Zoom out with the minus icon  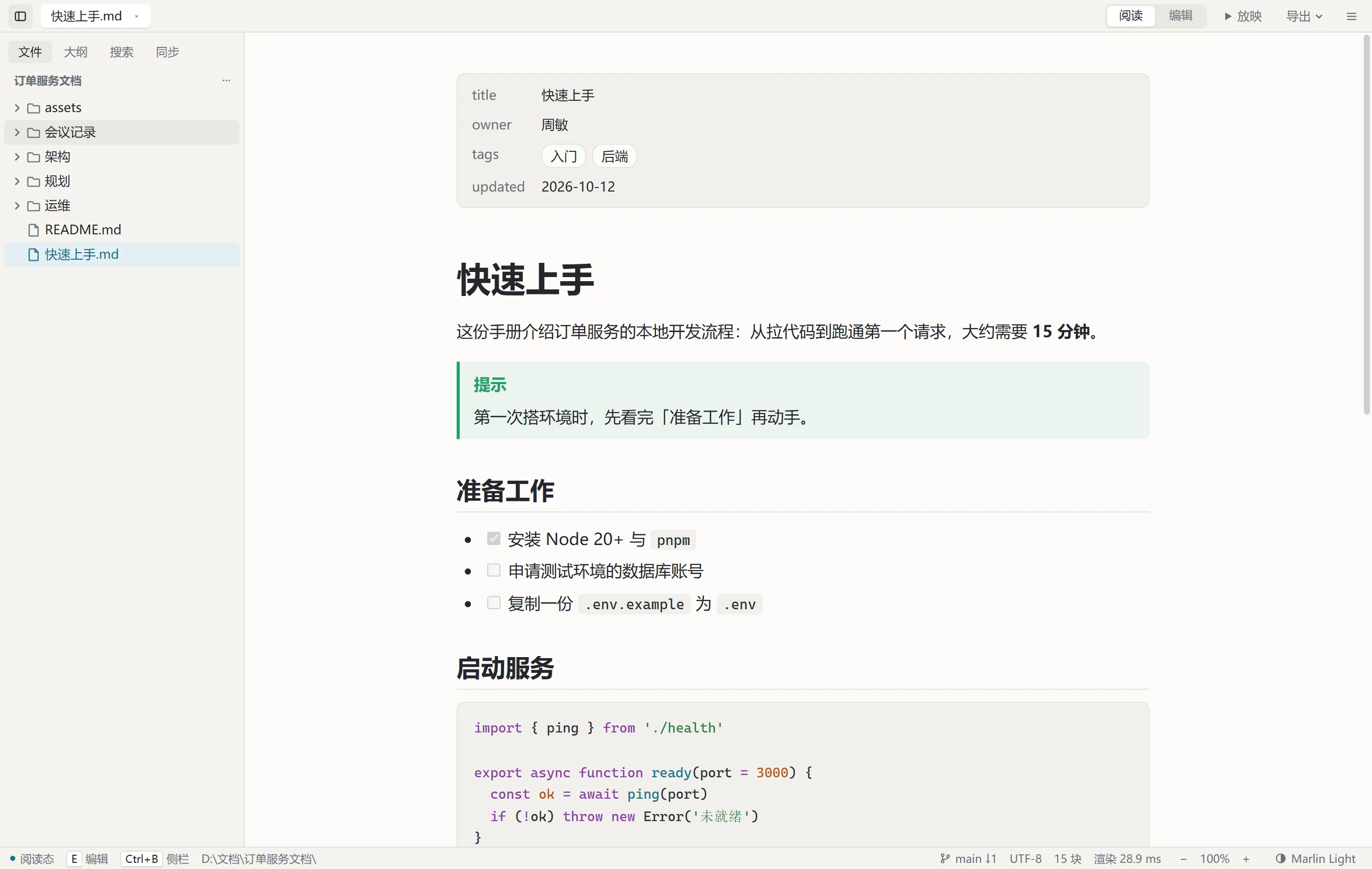[x=1183, y=858]
